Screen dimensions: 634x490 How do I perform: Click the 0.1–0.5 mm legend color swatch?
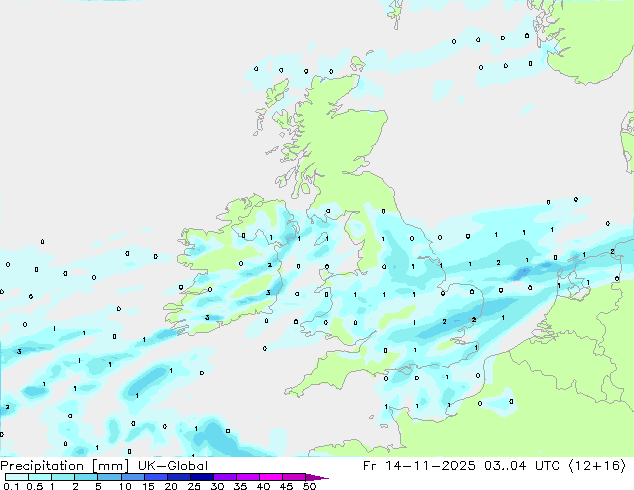17,477
